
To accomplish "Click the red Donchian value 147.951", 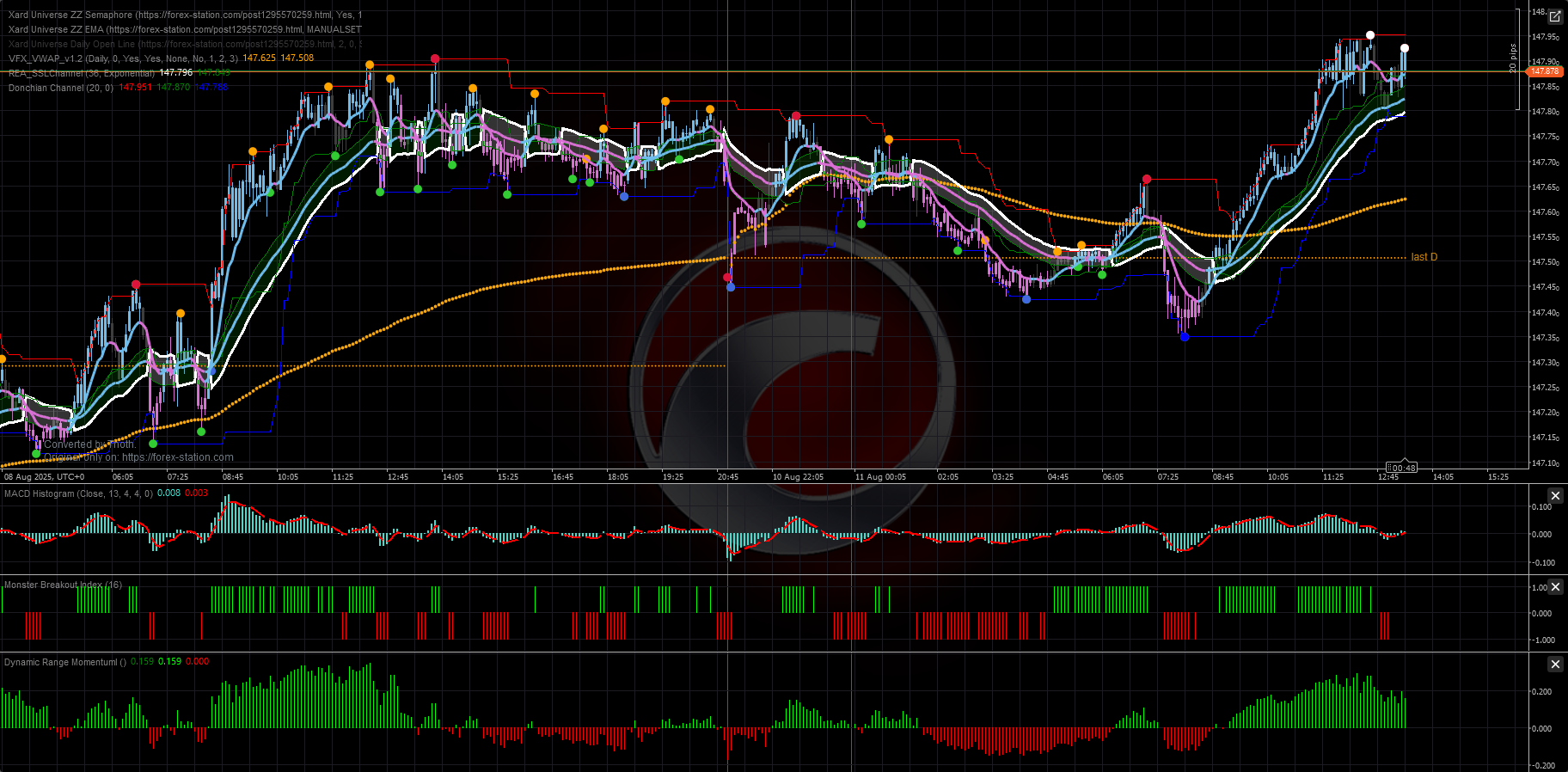I will [x=135, y=88].
